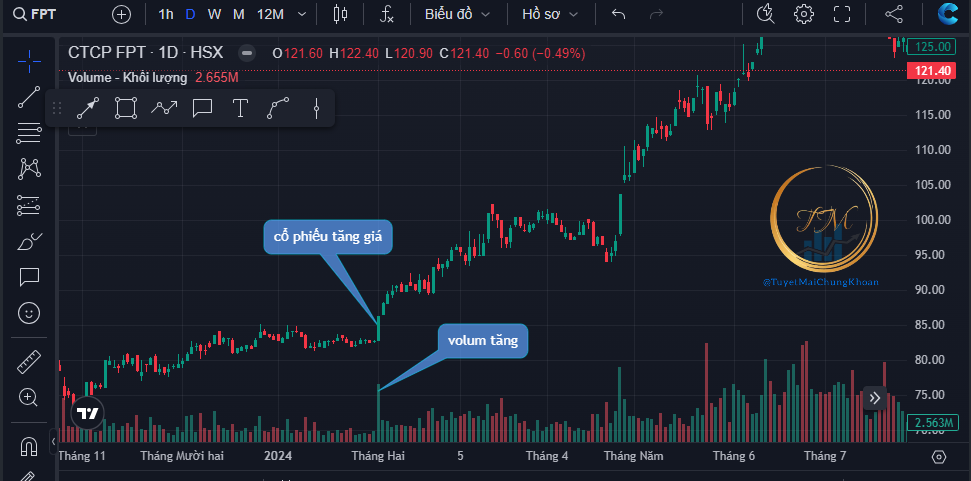Open the emoji icons tool
This screenshot has height=481, width=971.
point(29,313)
